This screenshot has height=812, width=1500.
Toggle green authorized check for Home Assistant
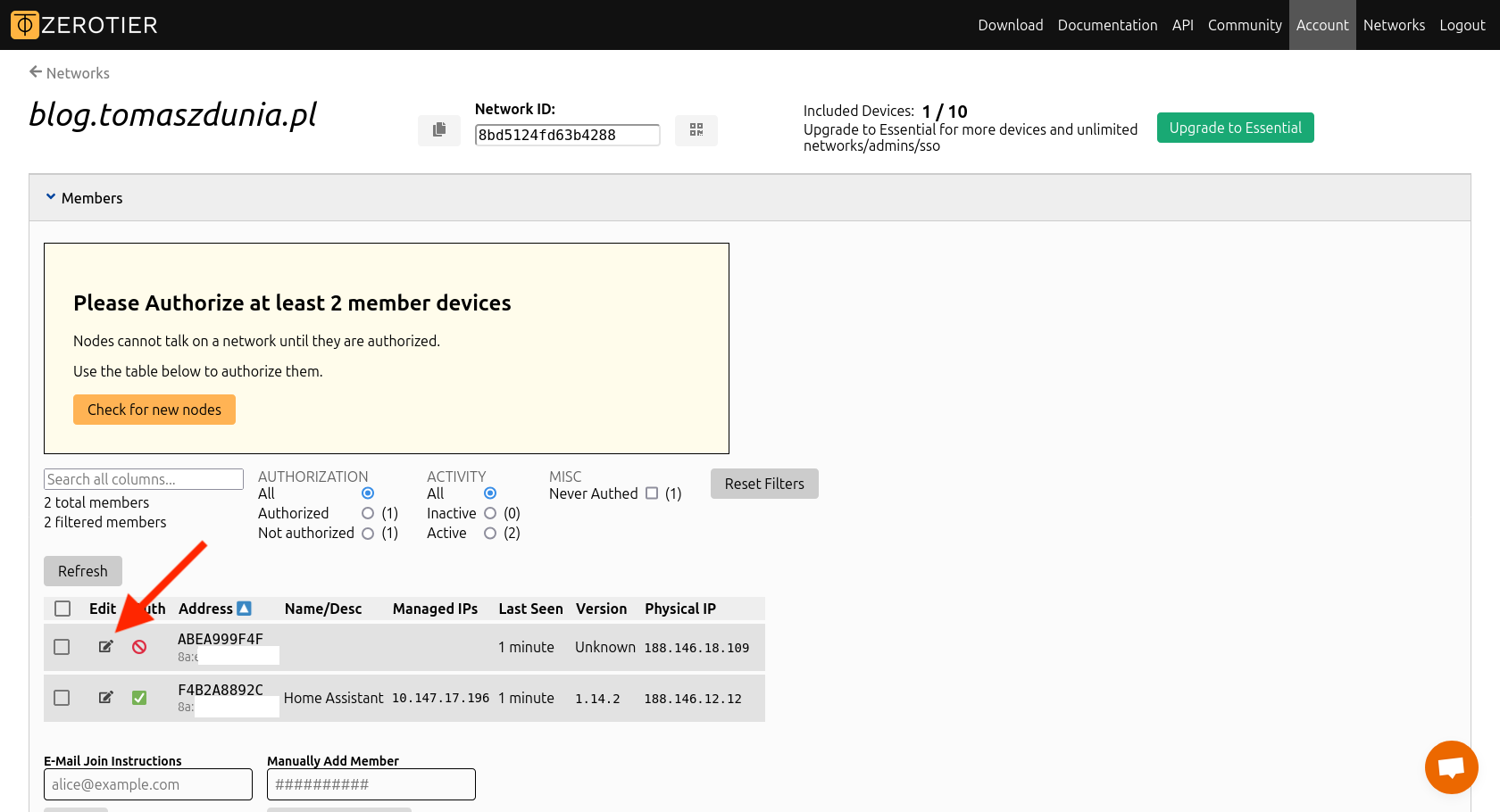(139, 698)
